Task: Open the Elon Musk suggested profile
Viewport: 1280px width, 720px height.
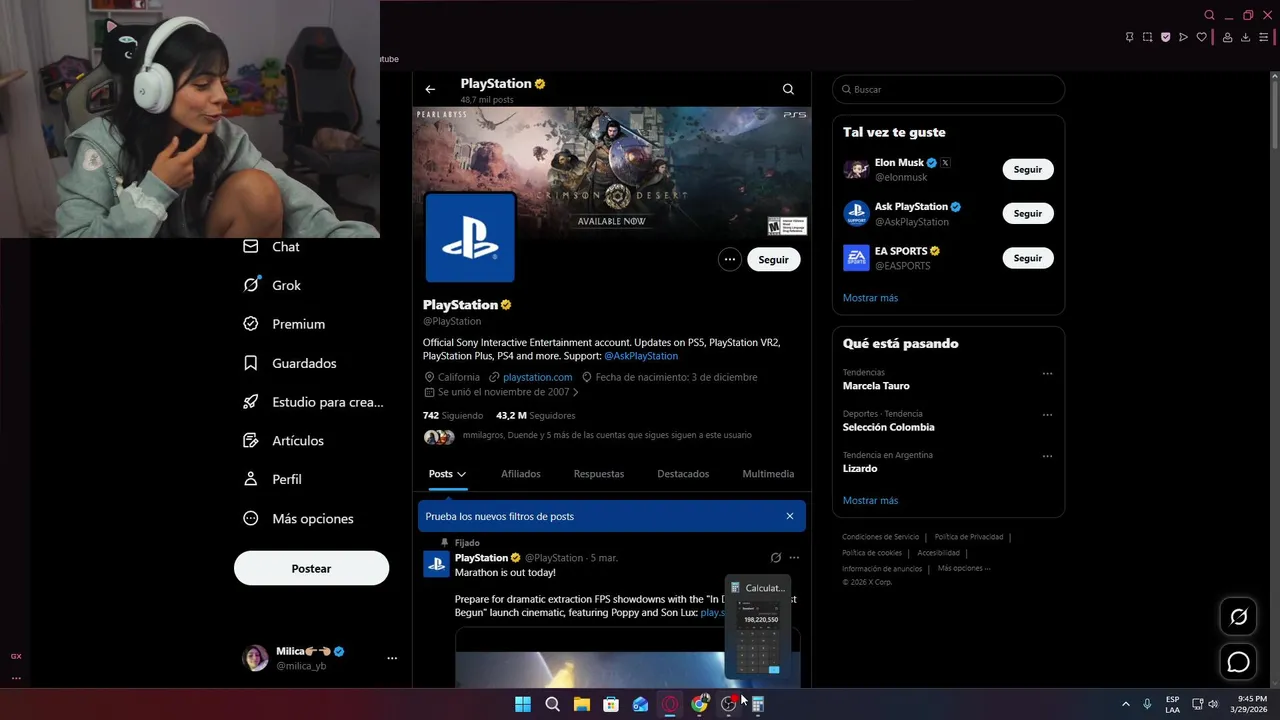Action: pos(899,163)
